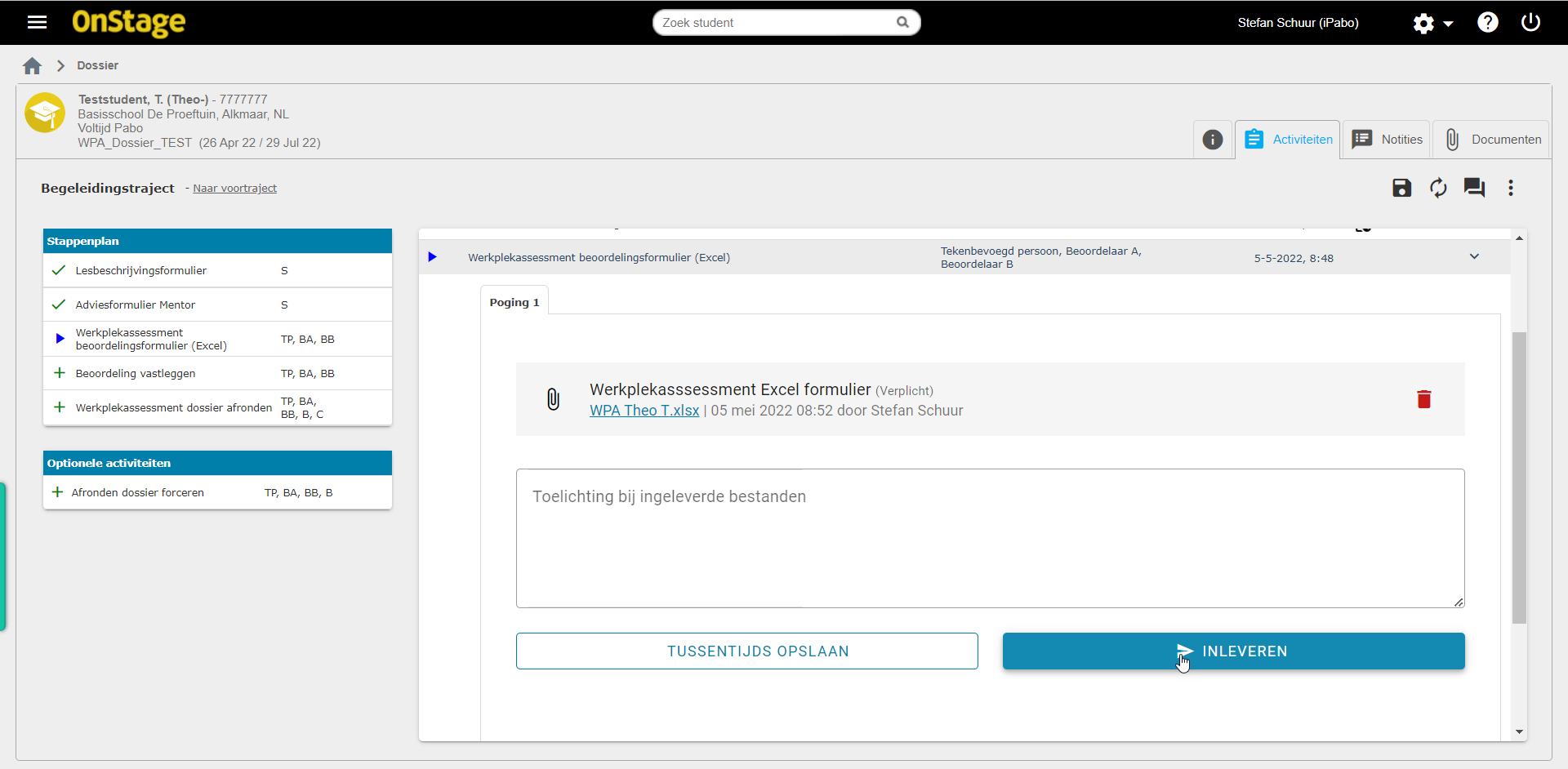Open the Lesbeschrijvingsformulier step
This screenshot has height=769, width=1568.
(x=140, y=270)
